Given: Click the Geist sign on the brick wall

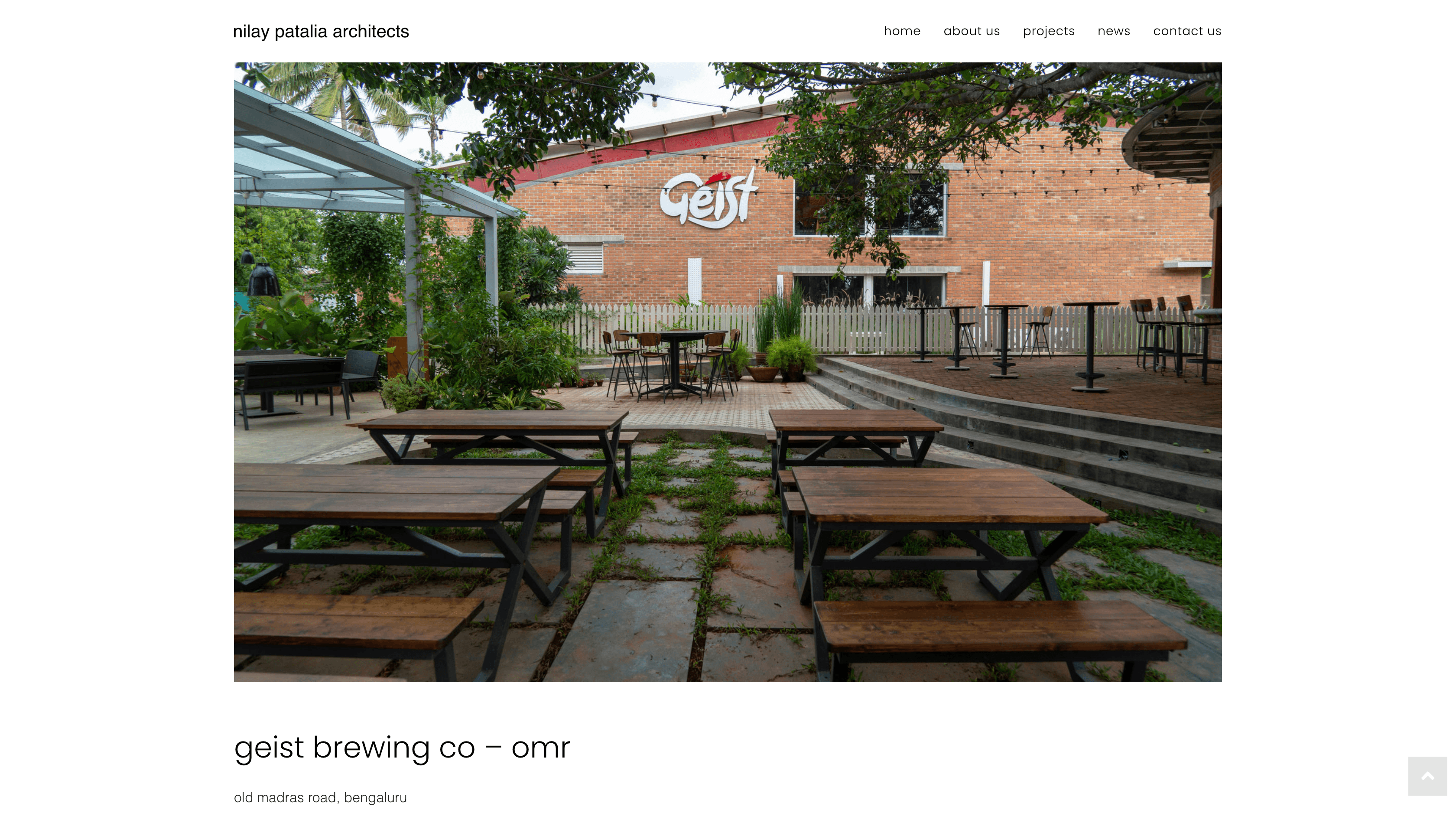Looking at the screenshot, I should tap(708, 198).
